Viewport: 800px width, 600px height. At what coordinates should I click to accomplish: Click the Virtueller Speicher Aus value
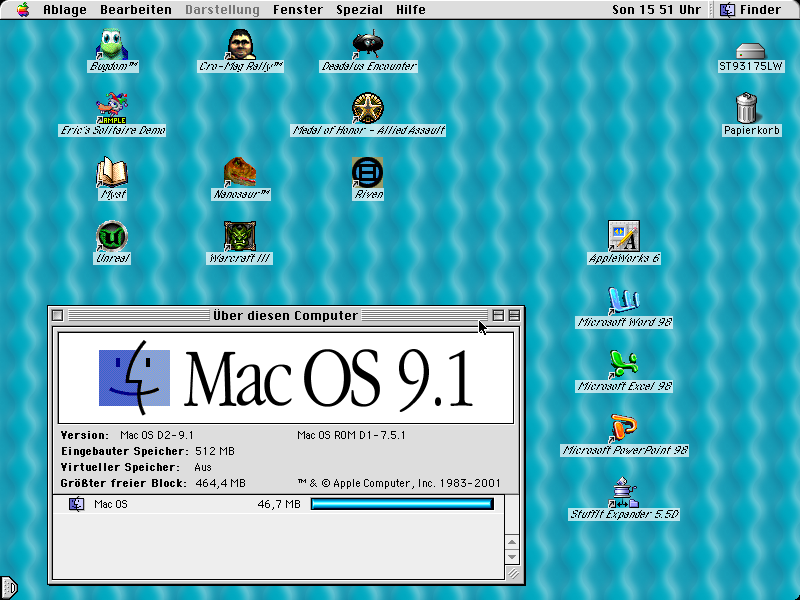pos(203,467)
